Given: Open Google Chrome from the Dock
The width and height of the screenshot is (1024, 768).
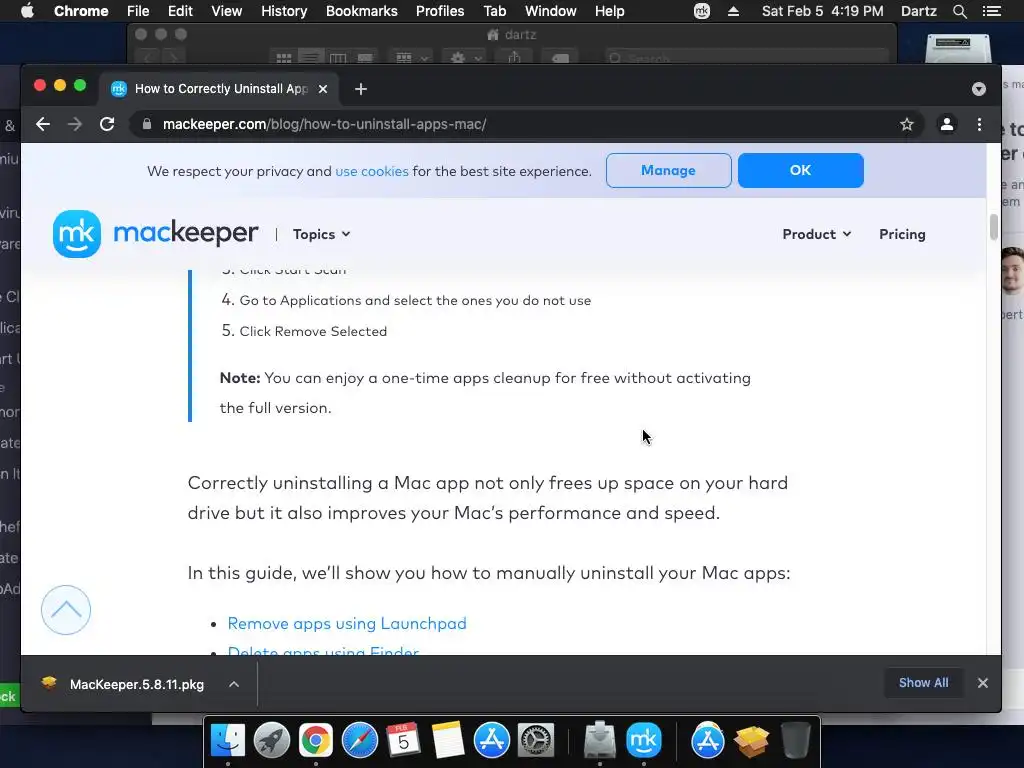Looking at the screenshot, I should pos(315,741).
